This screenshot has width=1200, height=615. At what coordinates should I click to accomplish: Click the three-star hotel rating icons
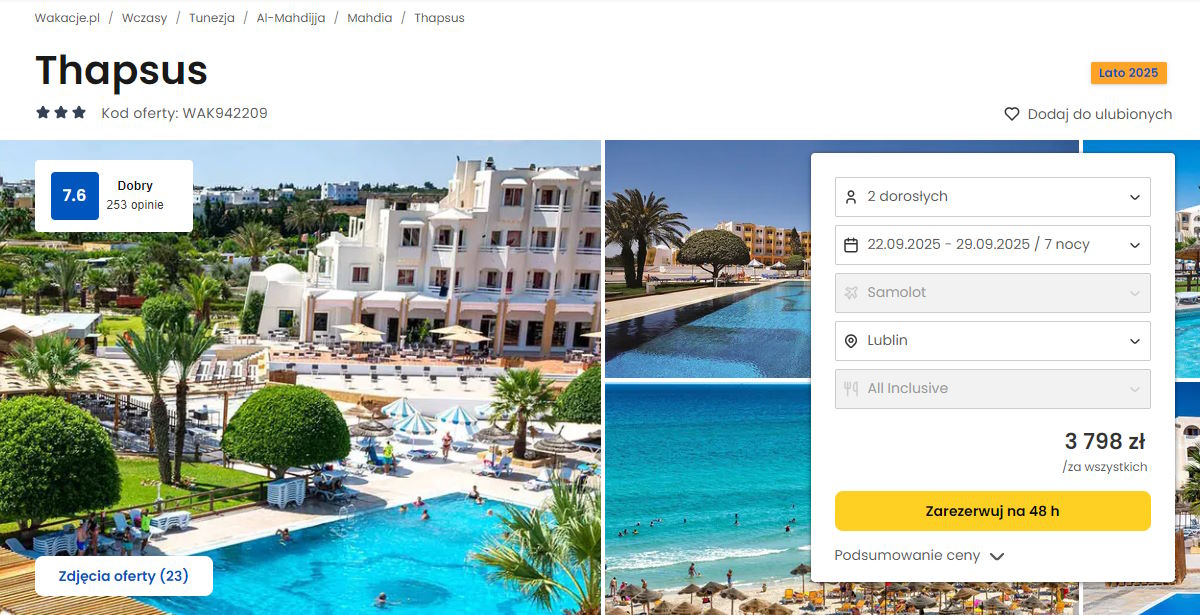click(61, 113)
